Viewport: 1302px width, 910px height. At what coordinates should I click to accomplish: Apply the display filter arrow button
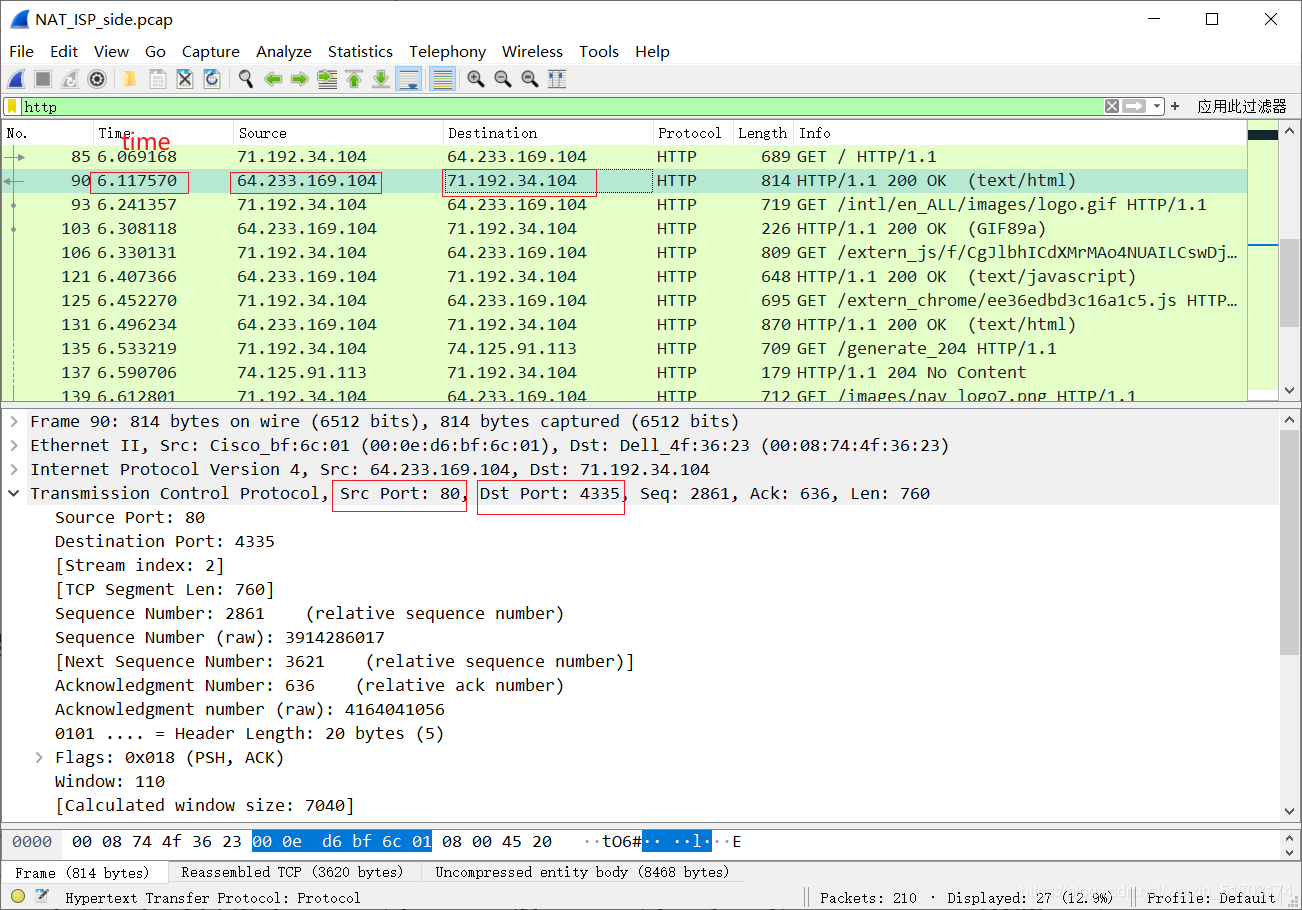[1134, 106]
